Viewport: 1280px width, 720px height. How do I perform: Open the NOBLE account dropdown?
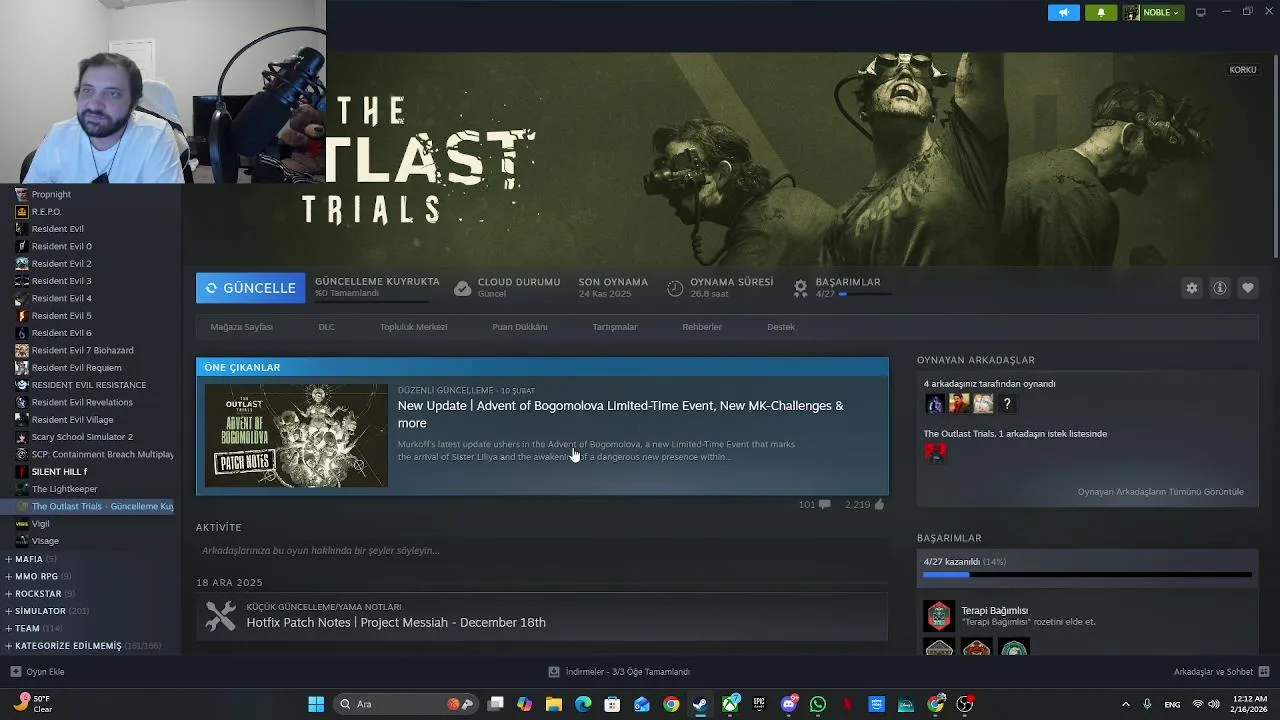coord(1153,12)
